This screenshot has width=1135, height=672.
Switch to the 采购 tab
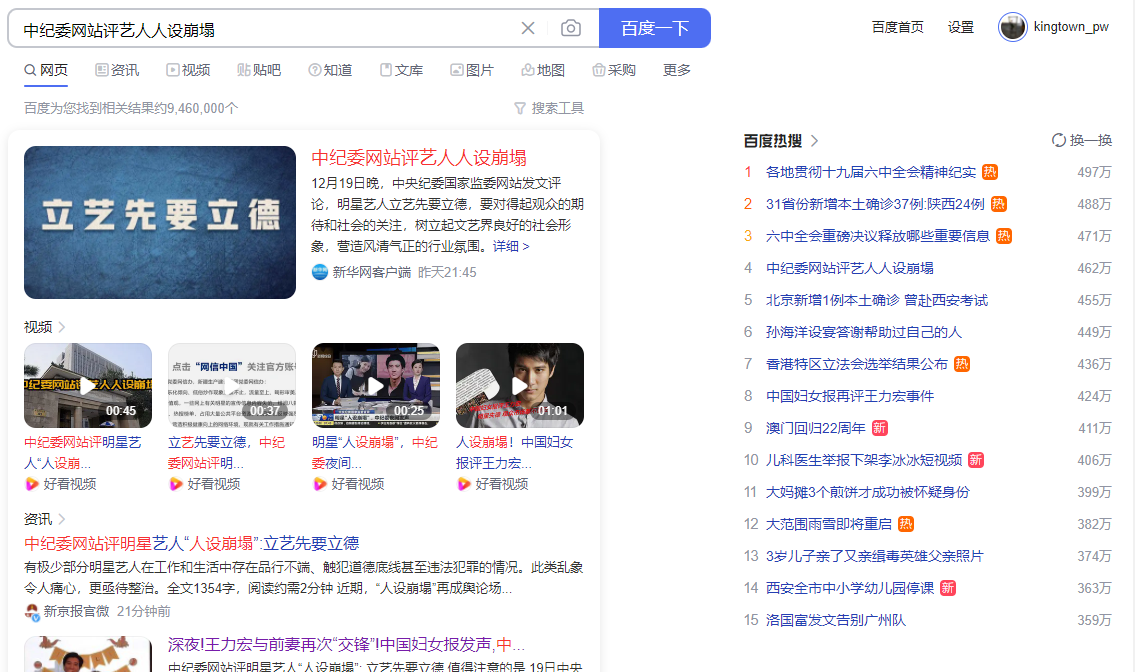coord(614,70)
